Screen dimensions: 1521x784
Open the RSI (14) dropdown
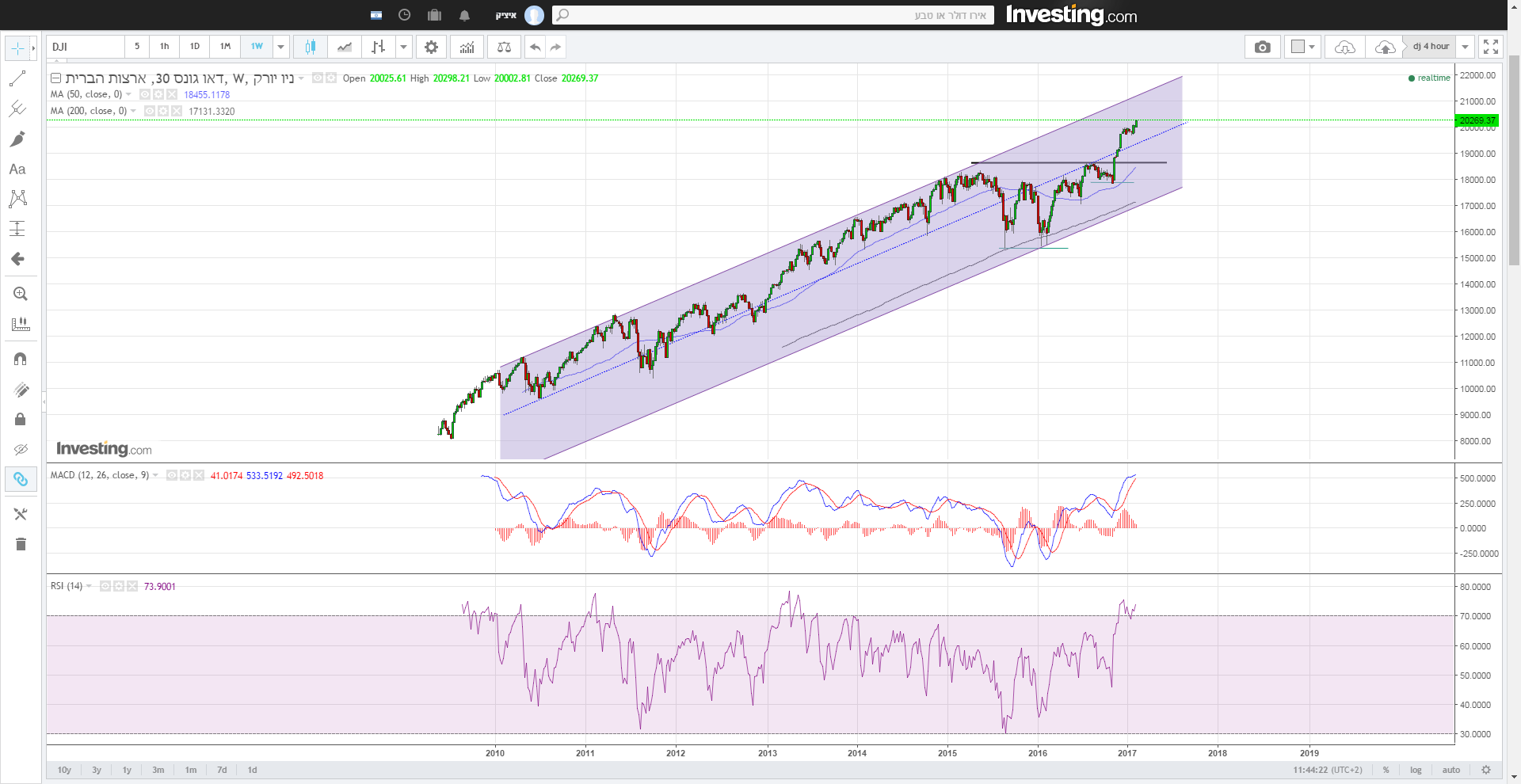click(89, 586)
